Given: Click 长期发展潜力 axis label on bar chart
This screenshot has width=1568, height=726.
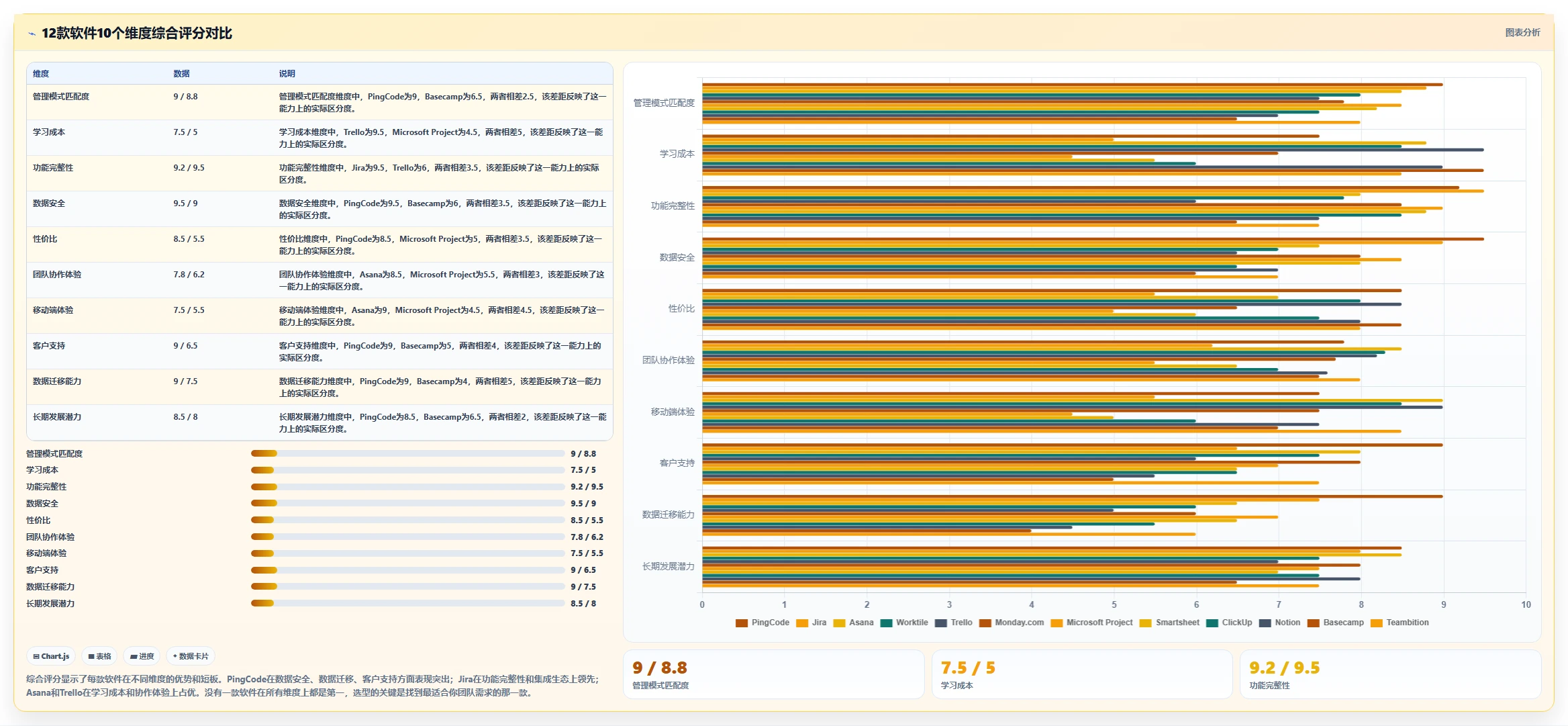Looking at the screenshot, I should [669, 566].
